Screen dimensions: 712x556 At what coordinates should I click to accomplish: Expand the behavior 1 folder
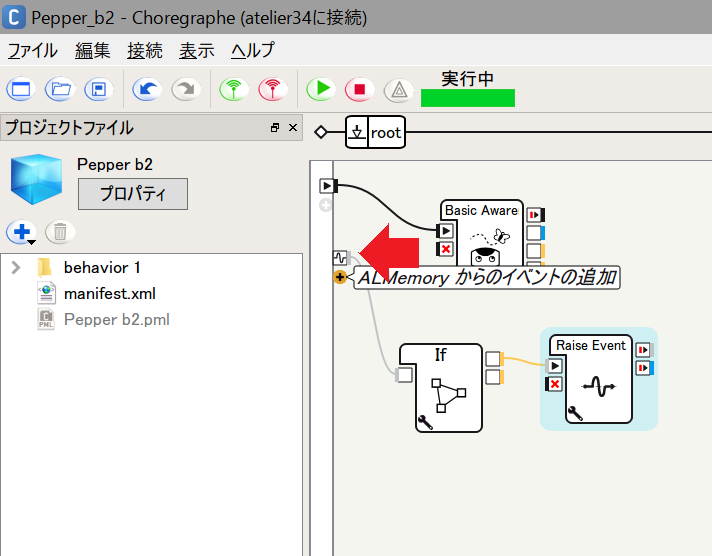tap(16, 268)
